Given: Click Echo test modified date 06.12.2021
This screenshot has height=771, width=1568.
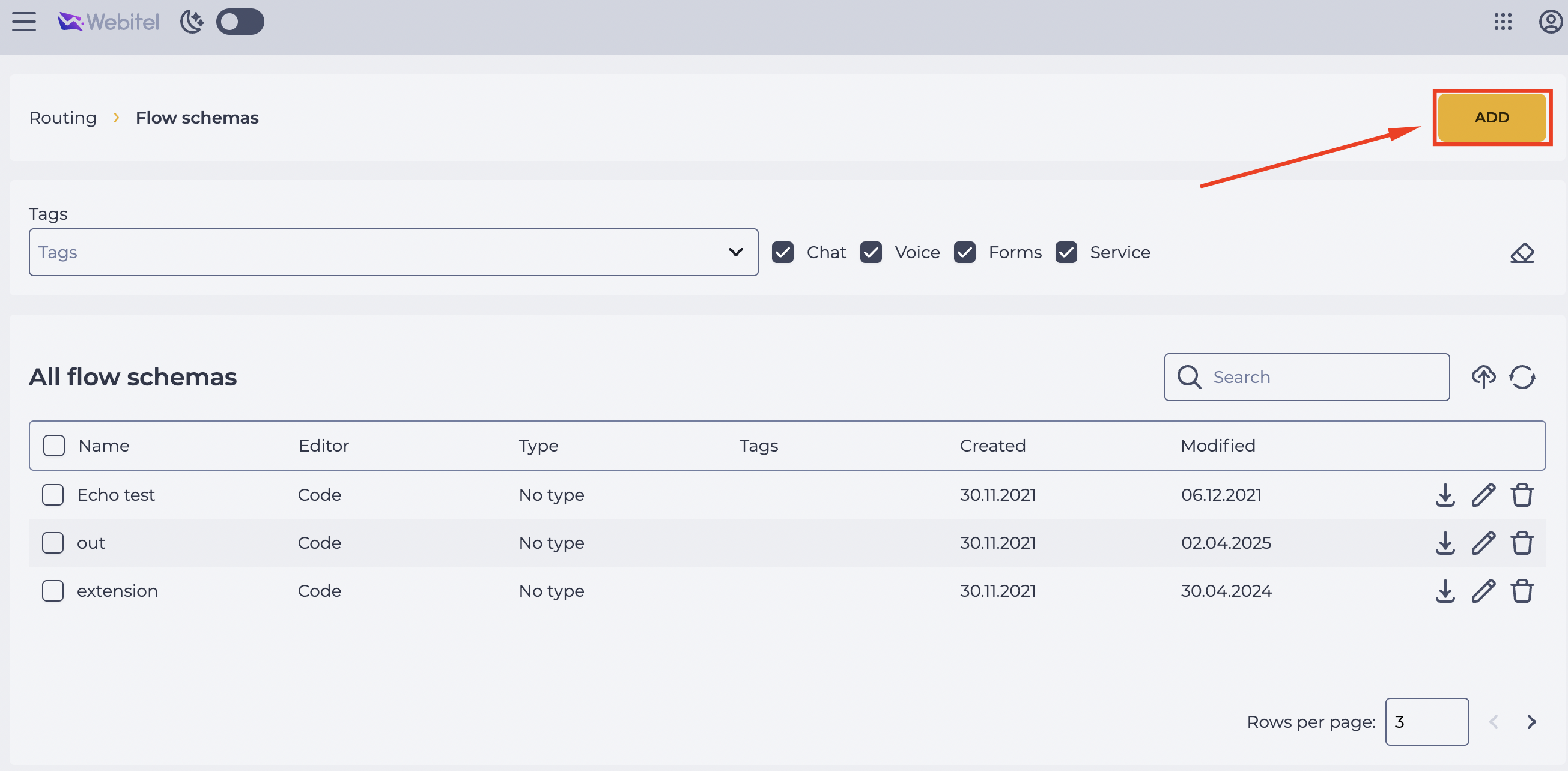Looking at the screenshot, I should (1221, 495).
